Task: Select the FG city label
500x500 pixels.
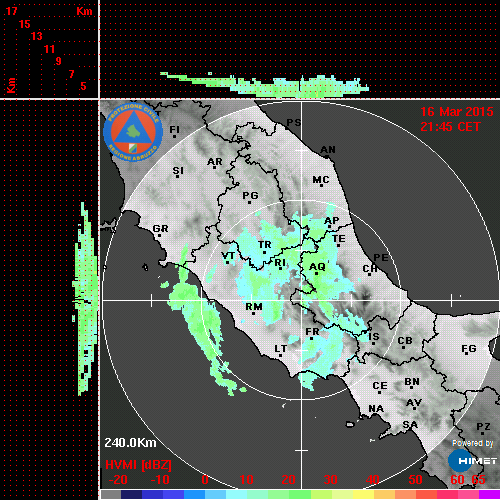Action: point(469,348)
